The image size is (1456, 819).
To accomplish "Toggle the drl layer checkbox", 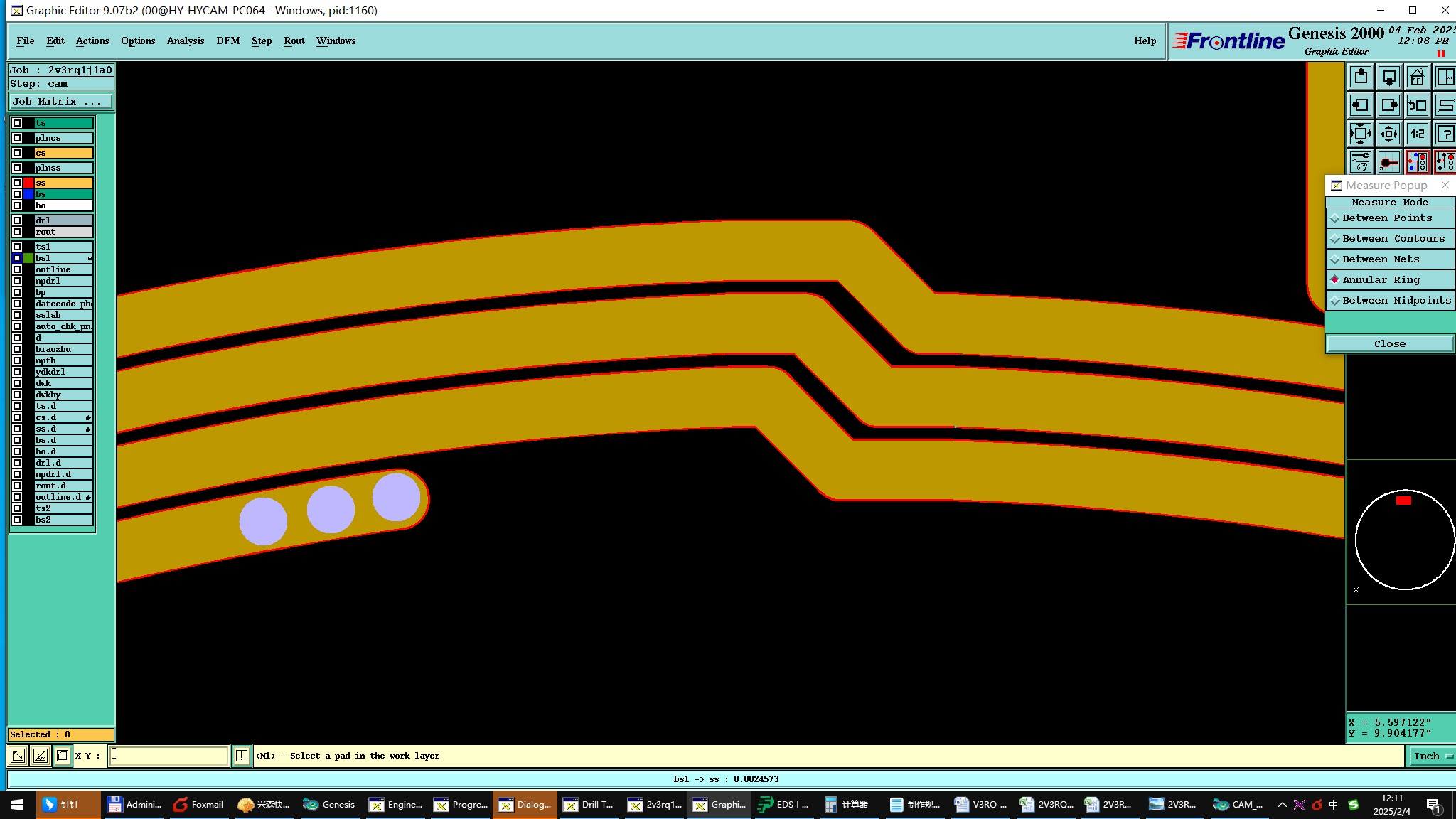I will coord(17,220).
